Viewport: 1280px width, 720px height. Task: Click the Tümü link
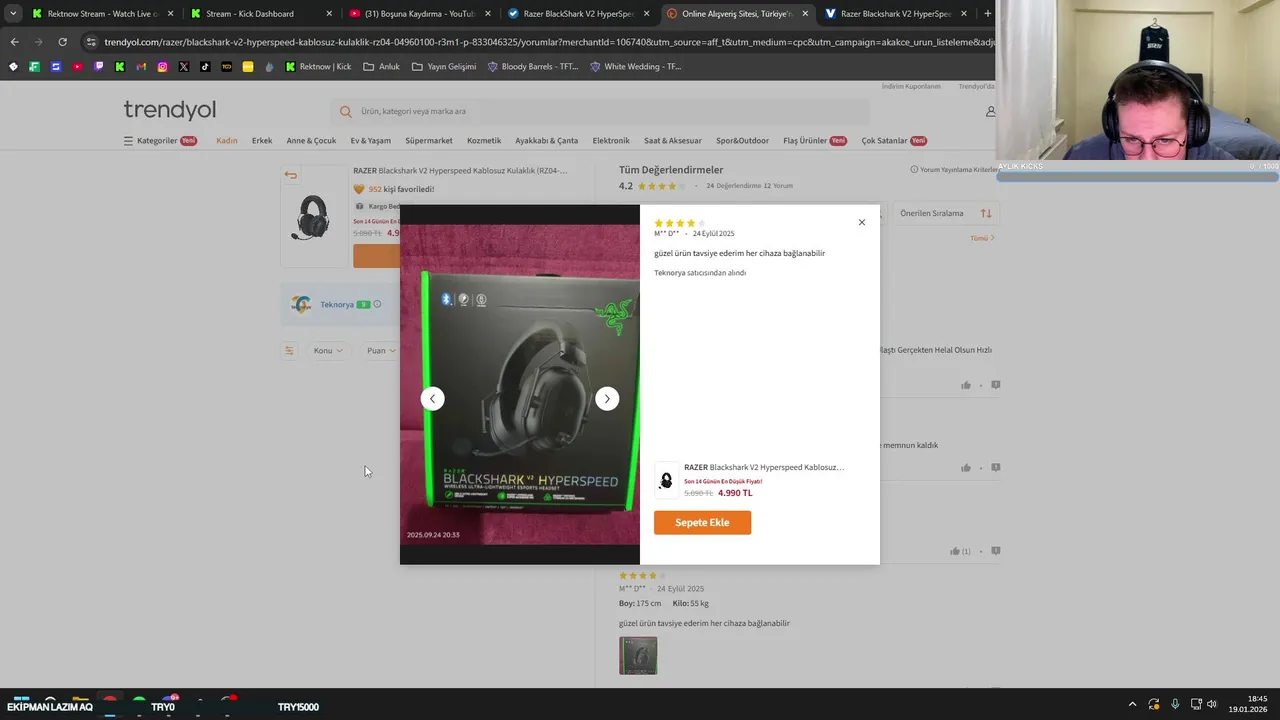click(982, 238)
